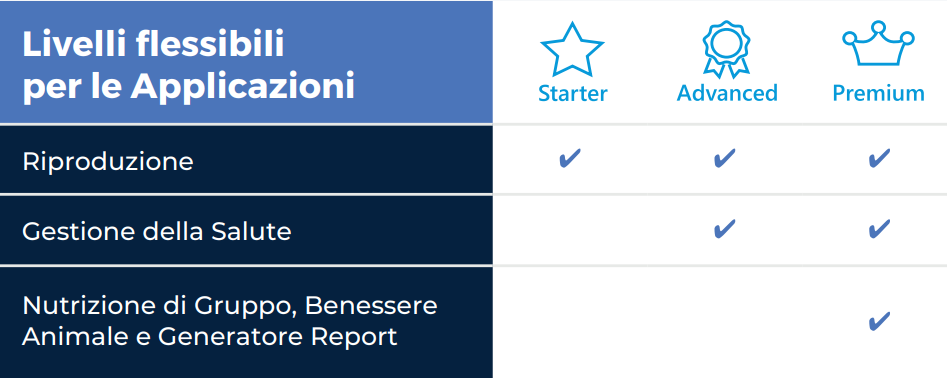Select the Riproduzione checkmark under Premium
947x378 pixels.
tap(879, 159)
